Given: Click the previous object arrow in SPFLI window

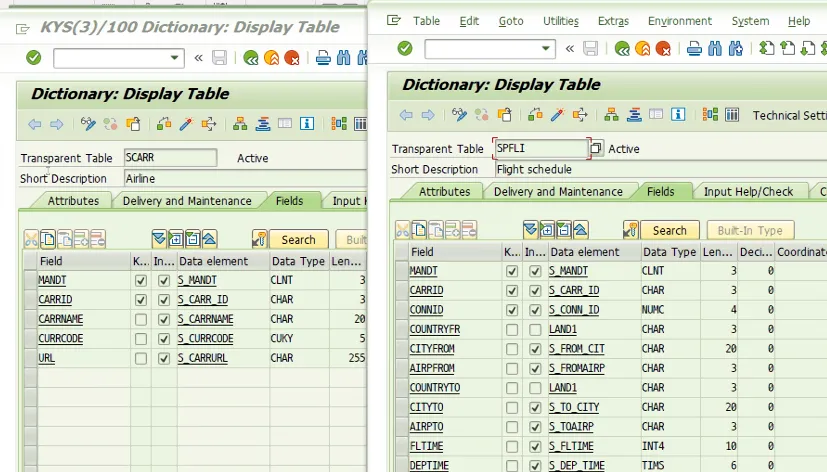Looking at the screenshot, I should [406, 114].
